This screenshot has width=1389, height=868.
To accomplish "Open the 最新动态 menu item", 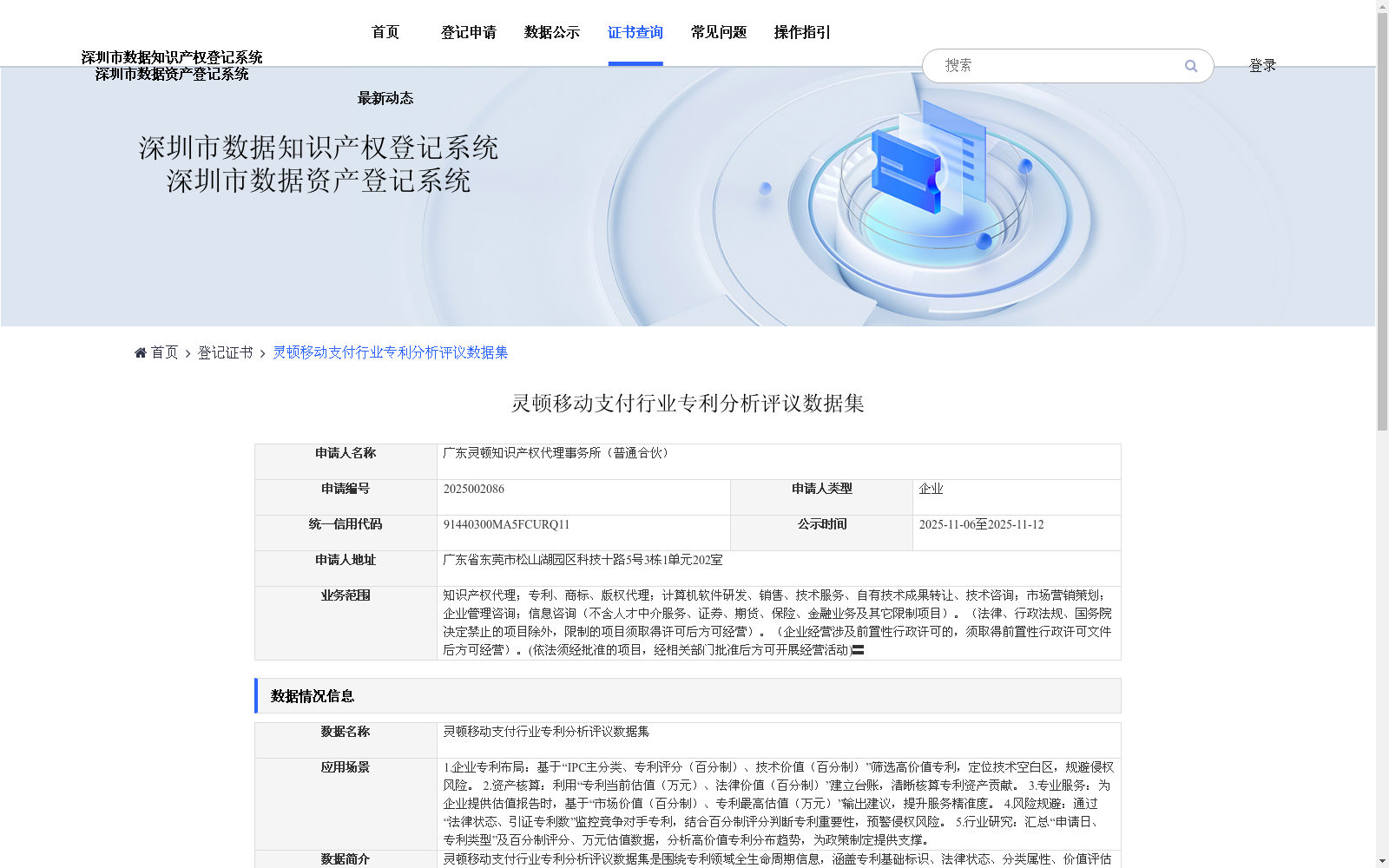I will [385, 98].
